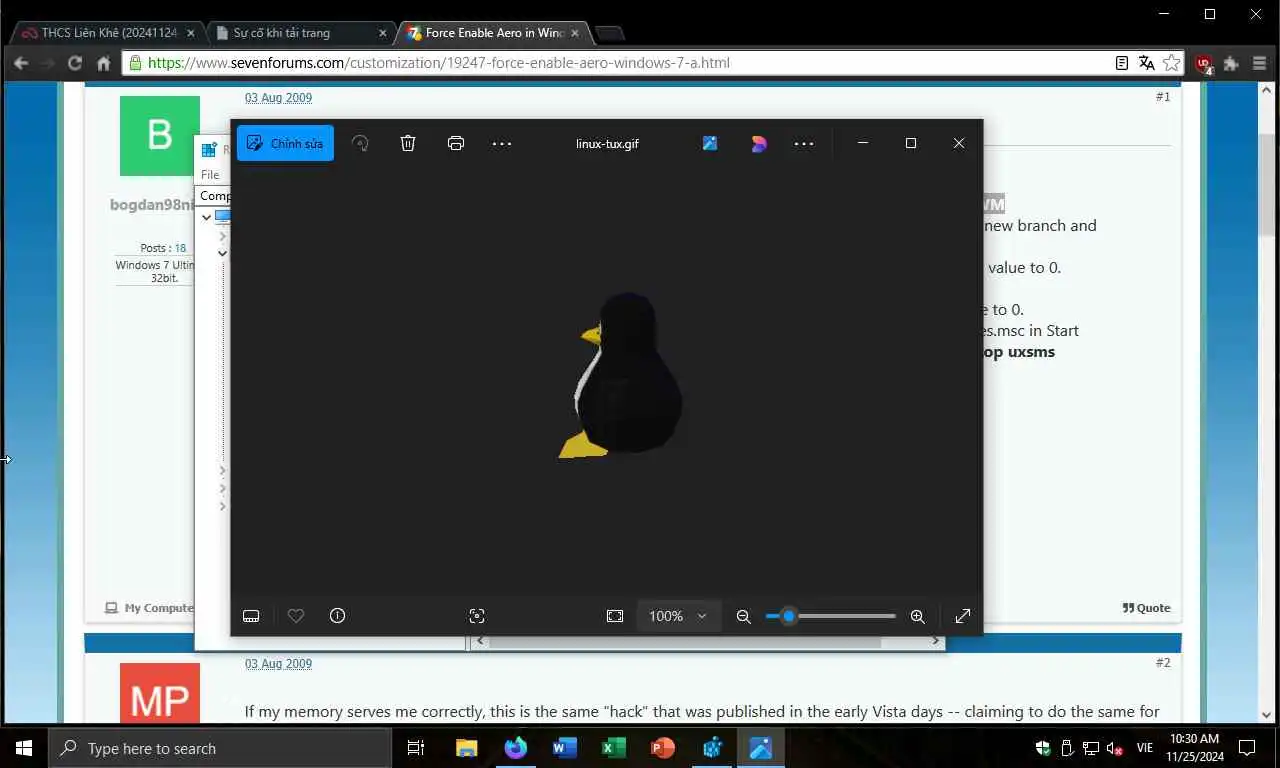Click the zoom slider handle in Photos
1280x768 pixels.
[789, 616]
